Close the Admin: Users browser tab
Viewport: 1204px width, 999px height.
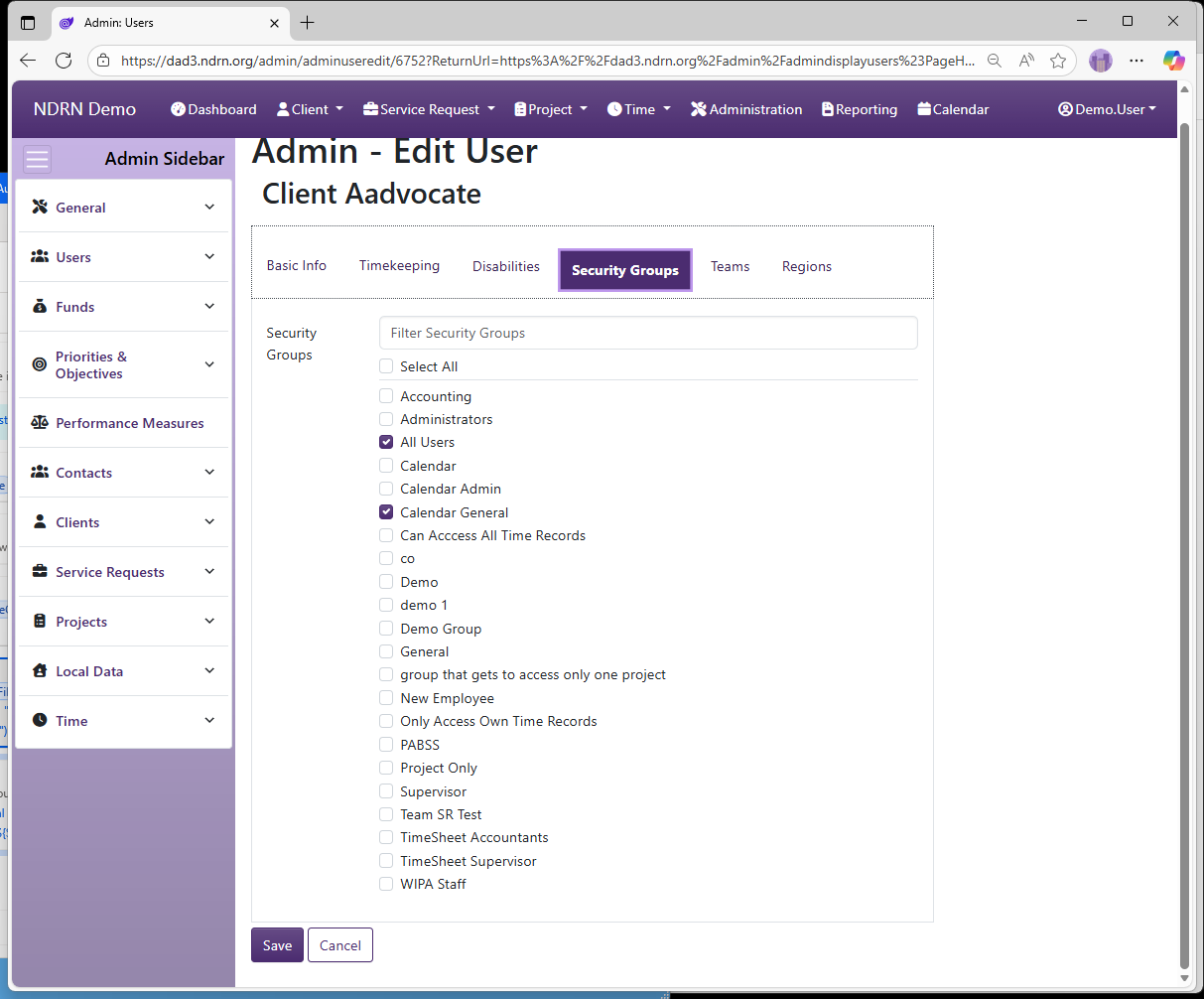point(275,22)
